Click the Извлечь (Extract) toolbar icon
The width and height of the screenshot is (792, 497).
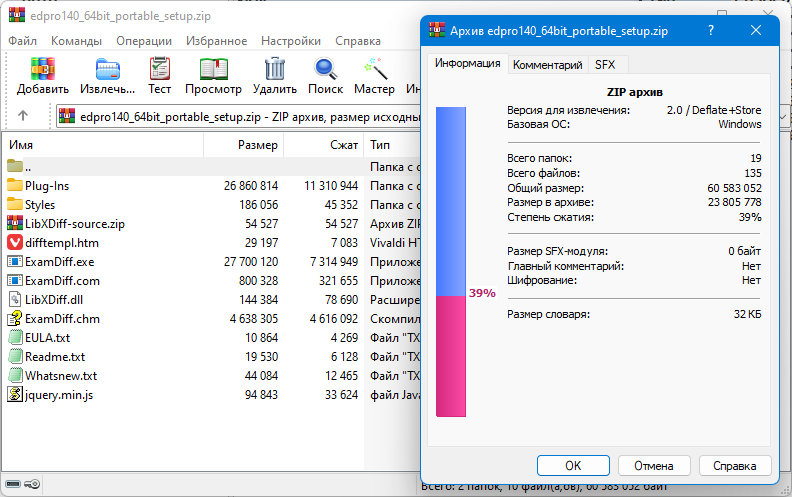(x=108, y=69)
